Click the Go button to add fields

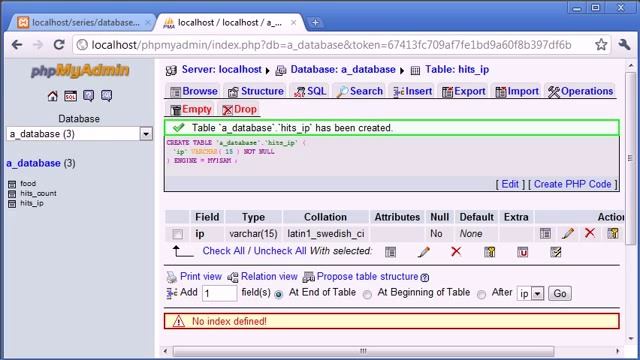pos(560,293)
